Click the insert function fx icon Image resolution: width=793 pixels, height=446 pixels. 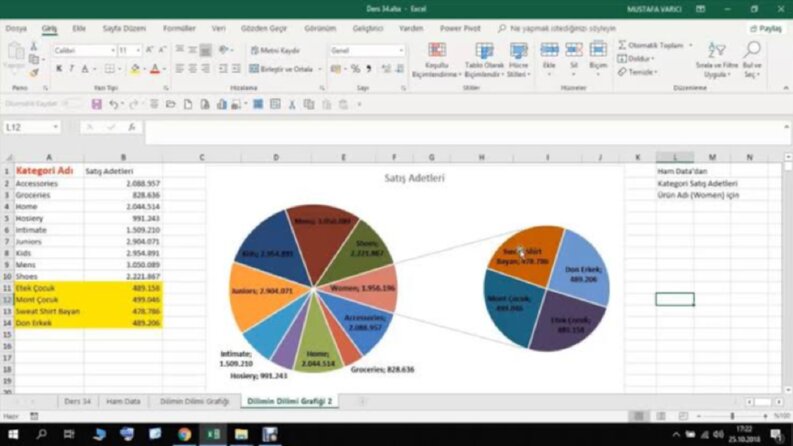[x=131, y=127]
